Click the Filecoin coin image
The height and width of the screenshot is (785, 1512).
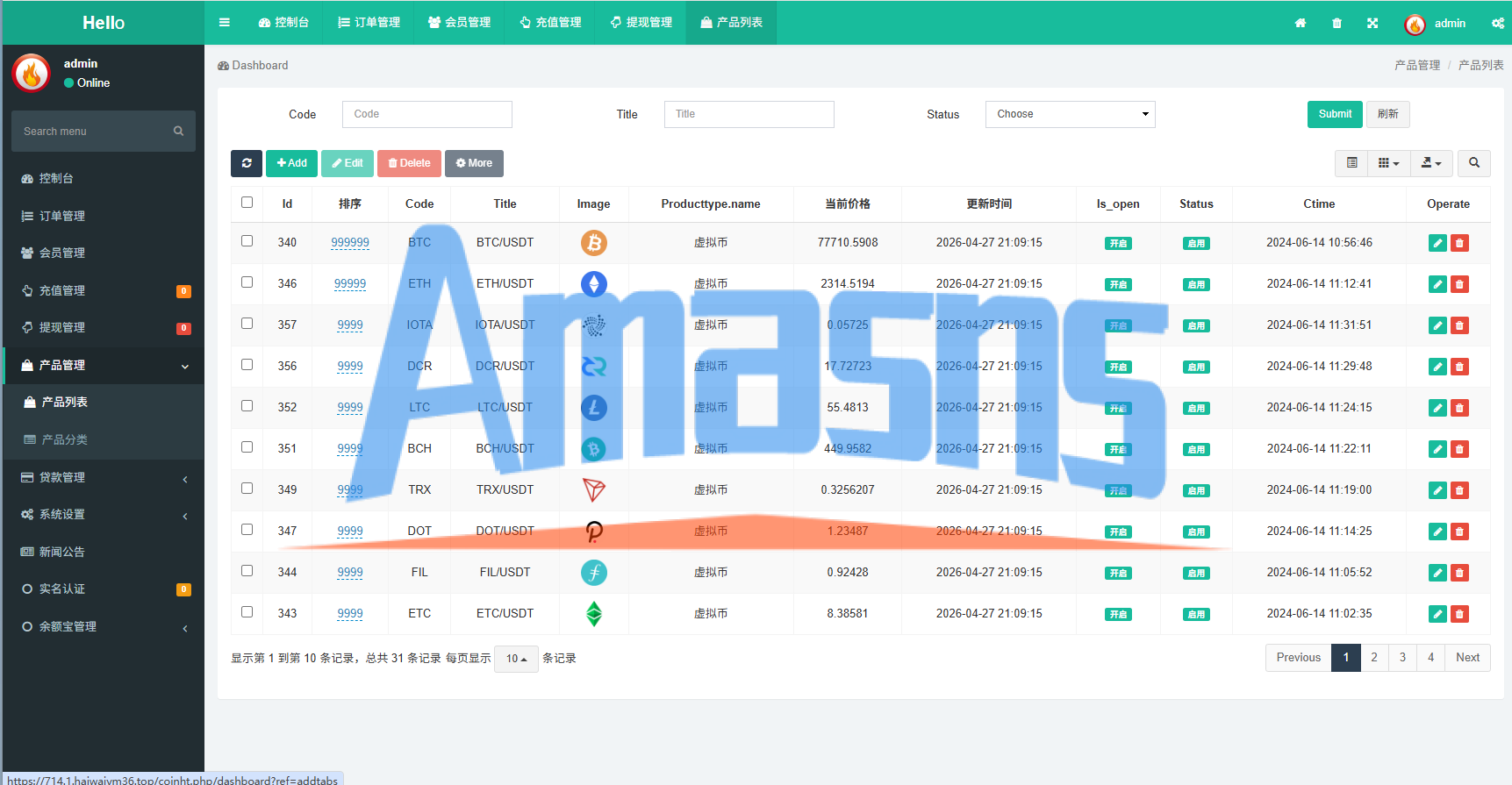point(594,573)
